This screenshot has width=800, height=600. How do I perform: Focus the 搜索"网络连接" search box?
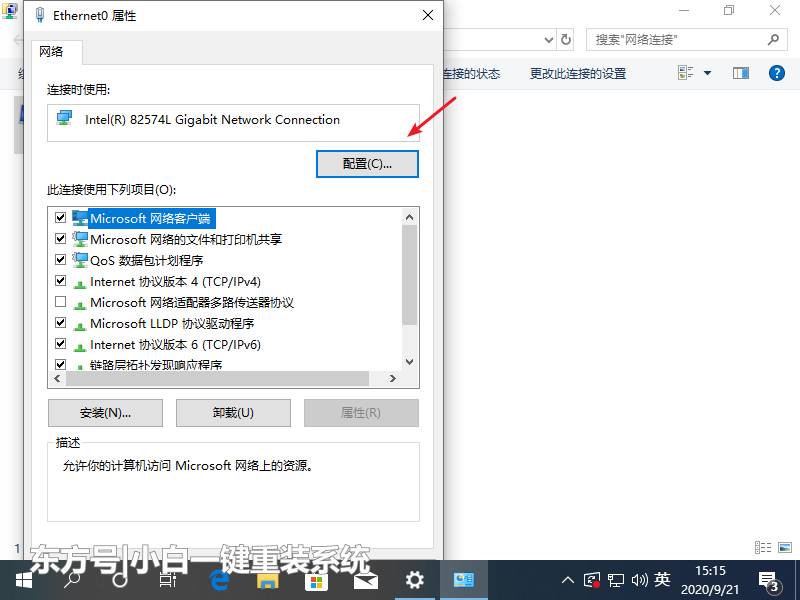pos(685,39)
